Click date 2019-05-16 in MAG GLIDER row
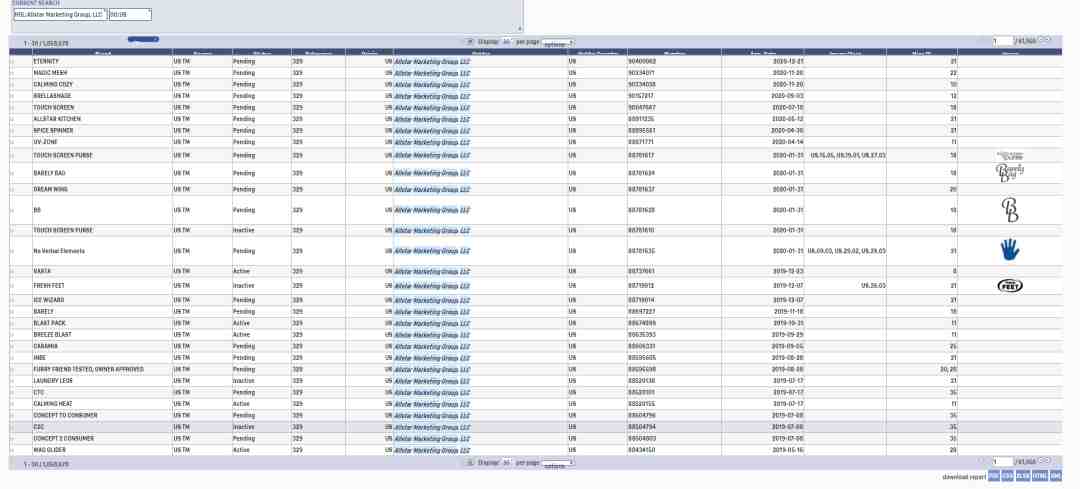 click(x=789, y=450)
